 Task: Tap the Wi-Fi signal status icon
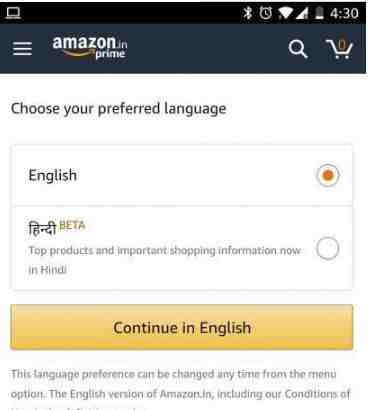click(285, 13)
